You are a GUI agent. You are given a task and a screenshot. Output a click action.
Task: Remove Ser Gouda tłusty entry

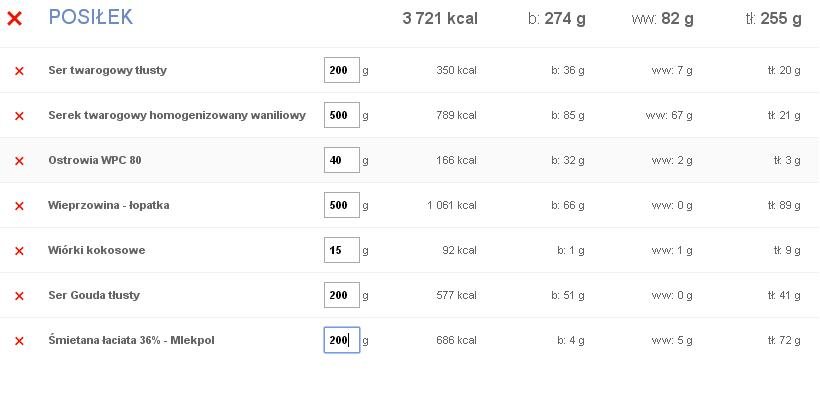point(19,296)
